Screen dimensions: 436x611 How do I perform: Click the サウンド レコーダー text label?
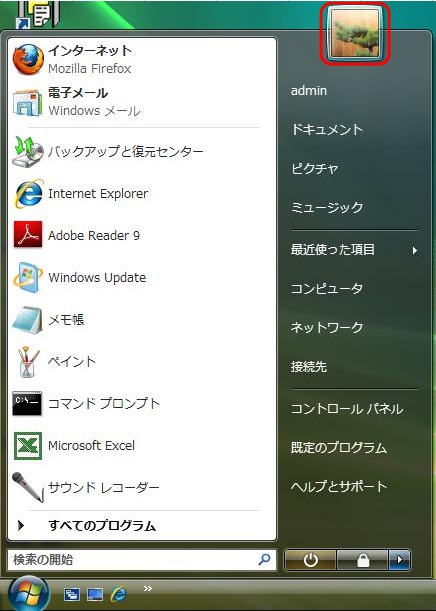pyautogui.click(x=104, y=487)
